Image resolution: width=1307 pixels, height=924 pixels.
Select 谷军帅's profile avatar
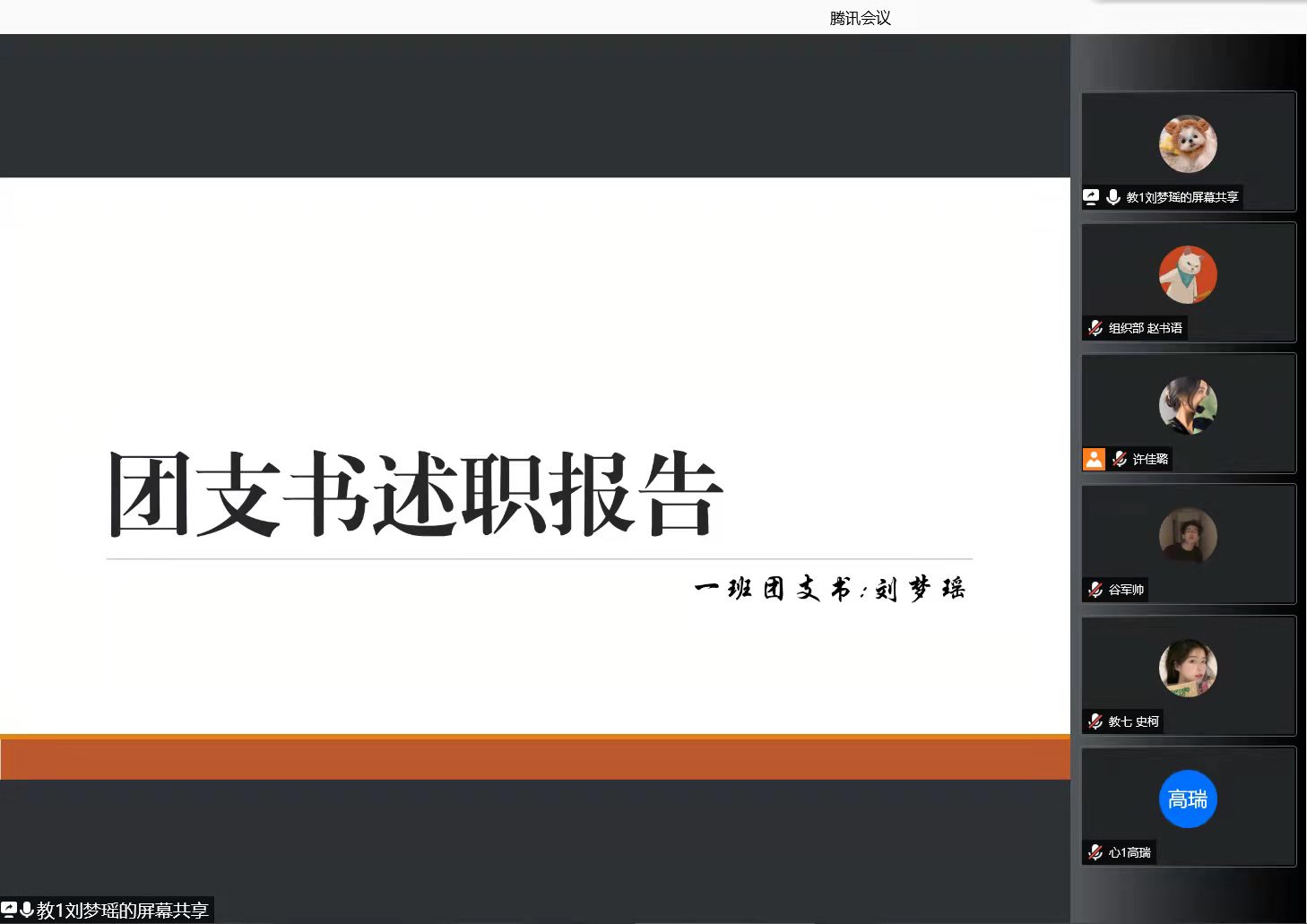point(1188,536)
